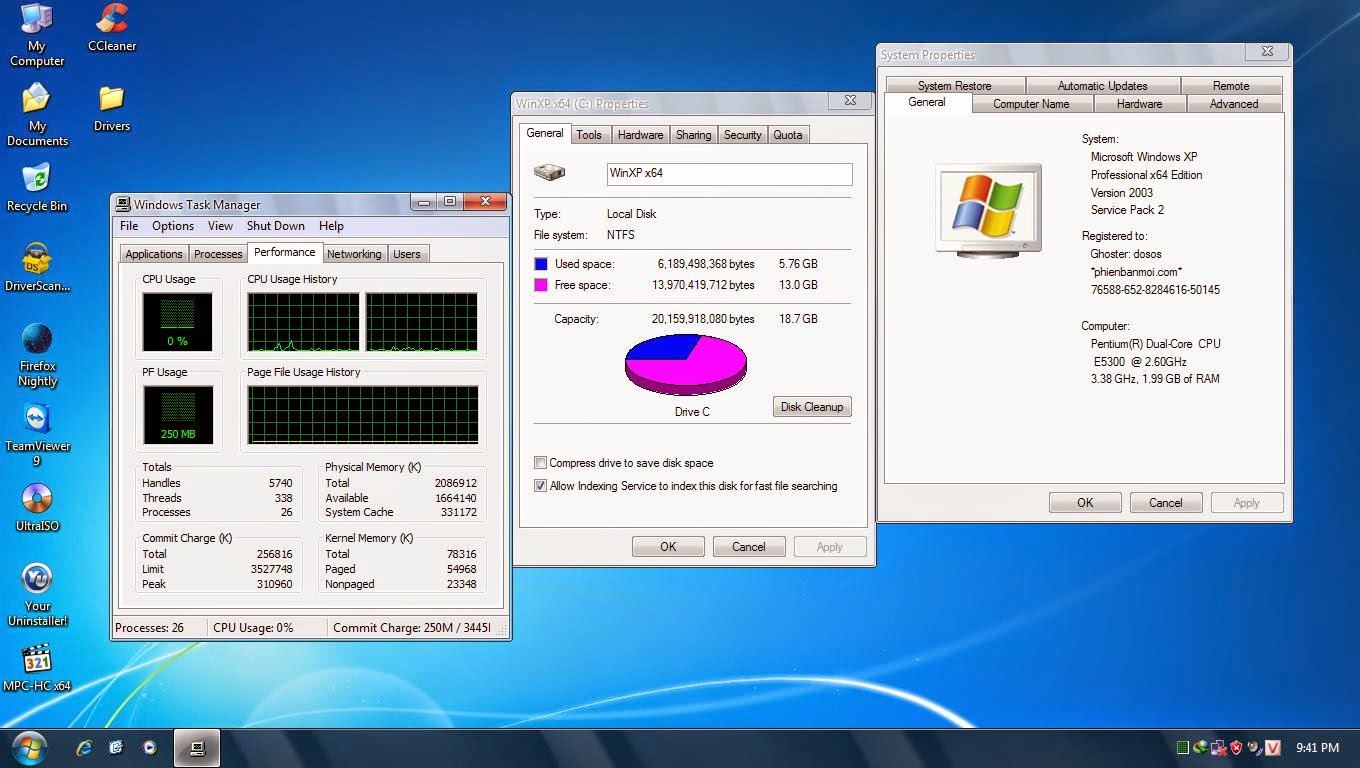Open the Quota tab
1360x768 pixels.
pyautogui.click(x=788, y=135)
